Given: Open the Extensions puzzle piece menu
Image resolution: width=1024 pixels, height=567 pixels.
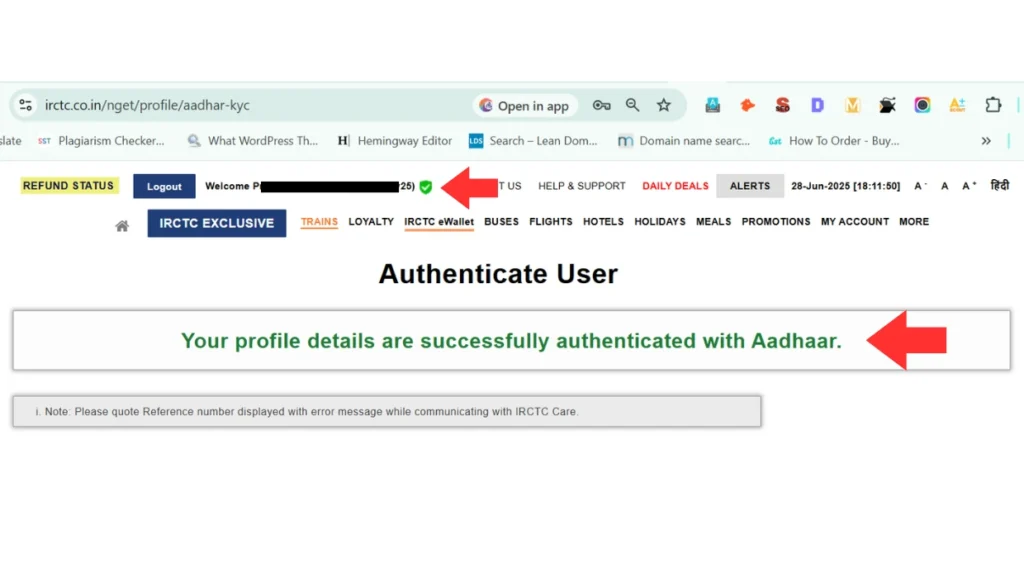Looking at the screenshot, I should coord(993,105).
